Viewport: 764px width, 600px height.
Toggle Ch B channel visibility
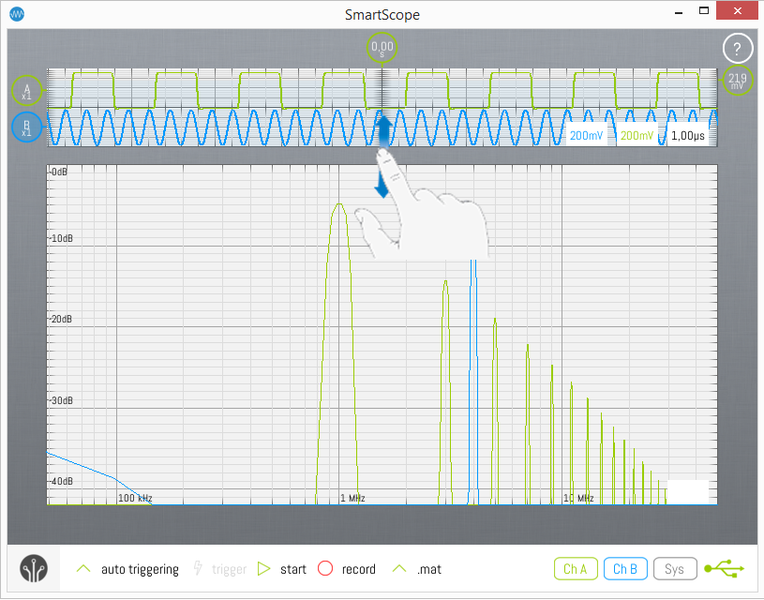coord(625,569)
